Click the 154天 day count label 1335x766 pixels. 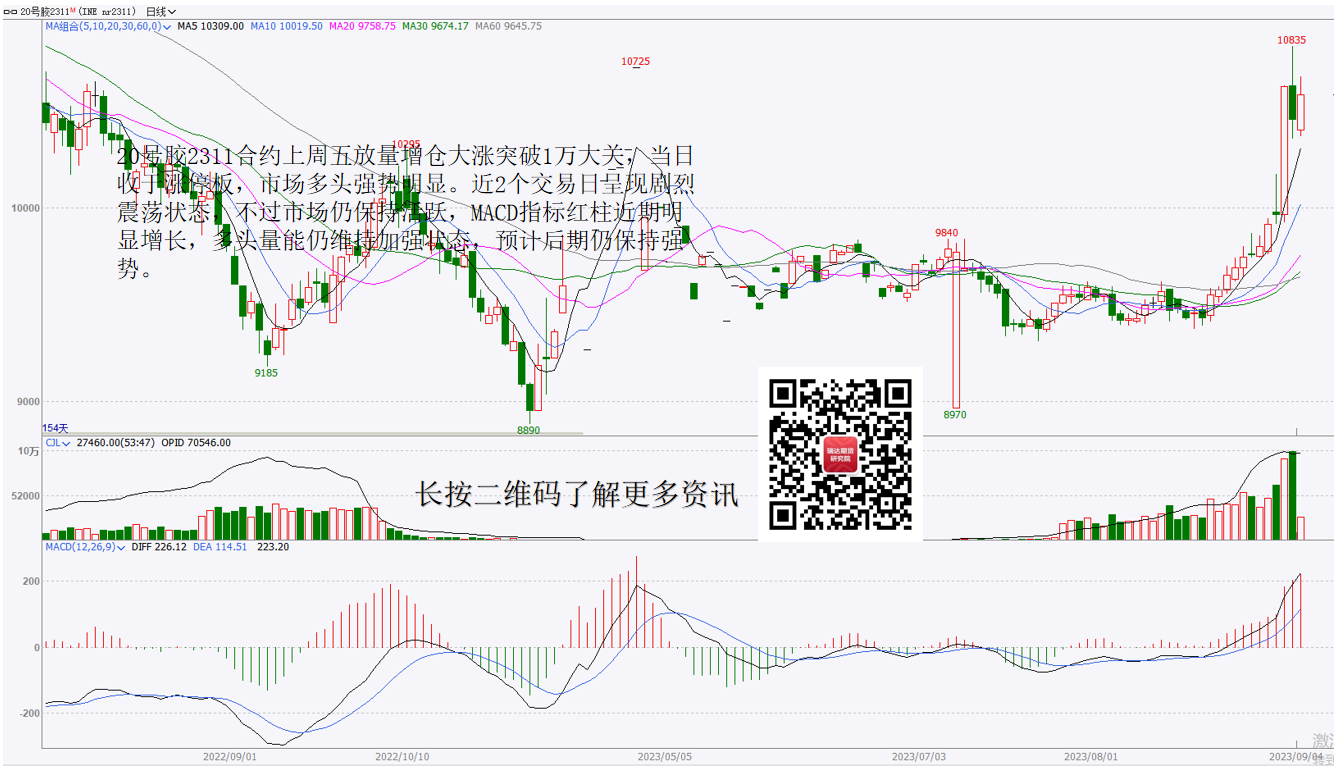56,427
